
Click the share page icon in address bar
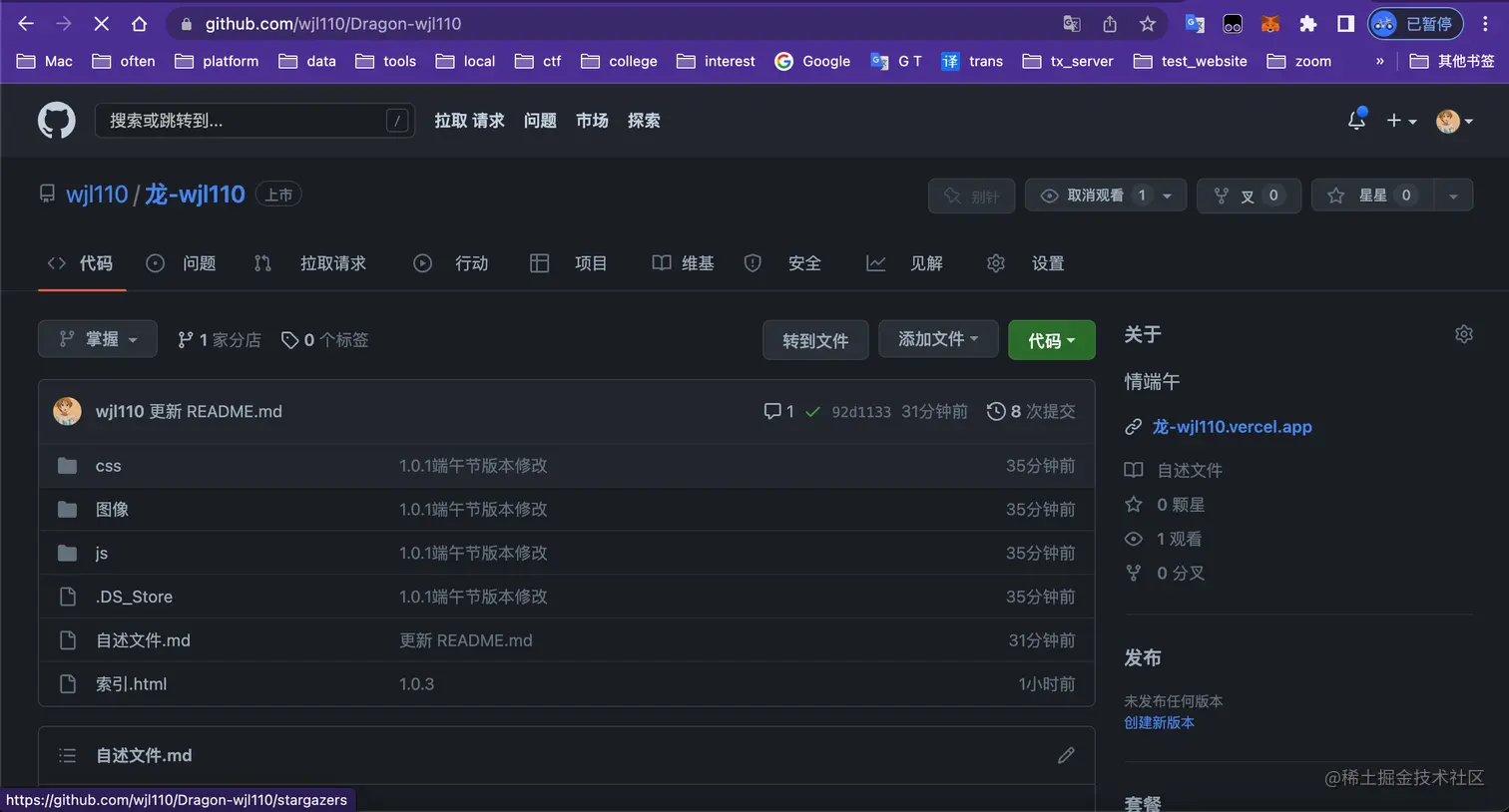1110,24
